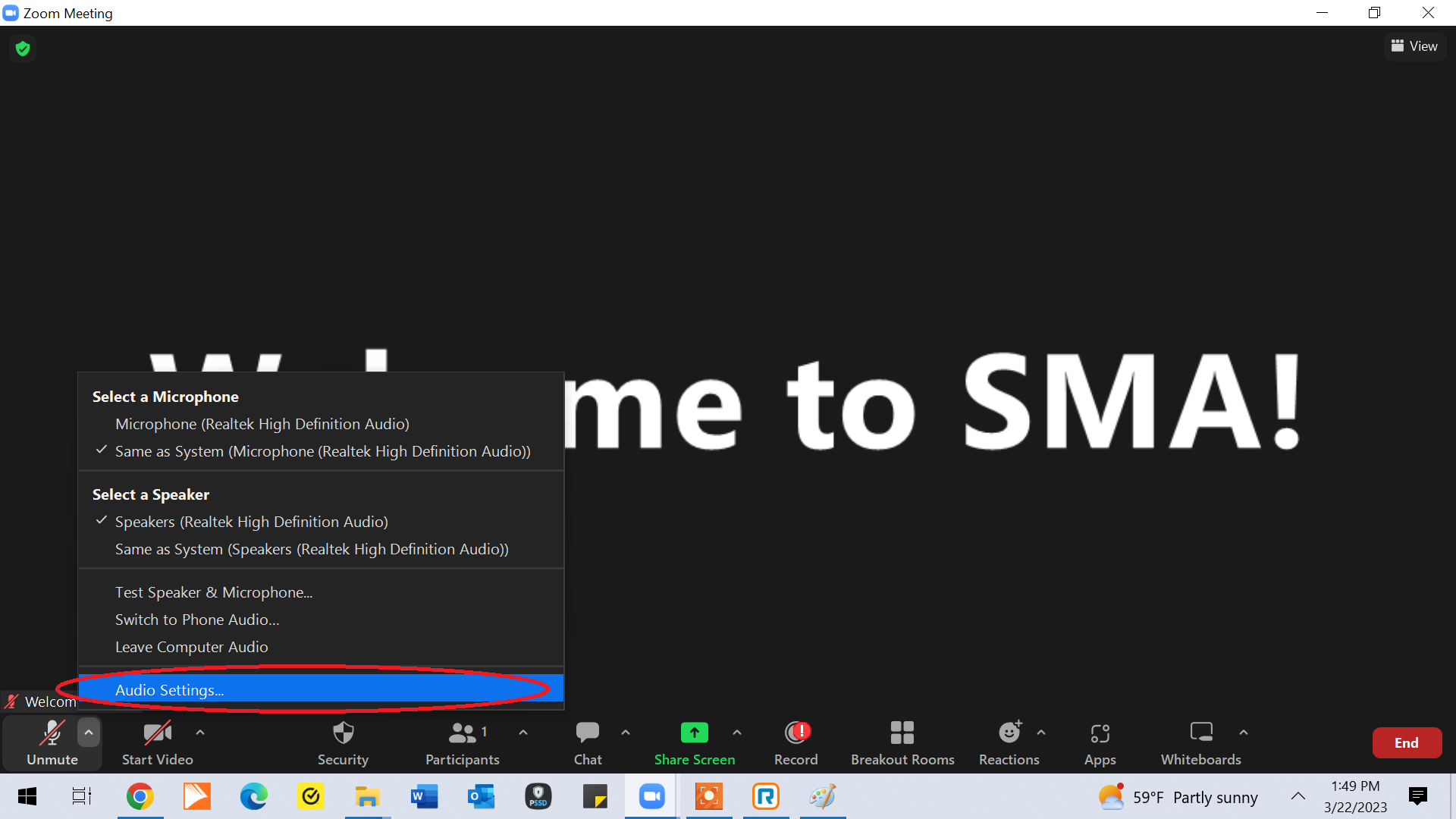This screenshot has height=819, width=1456.
Task: Open the View layout dropdown
Action: click(1414, 46)
